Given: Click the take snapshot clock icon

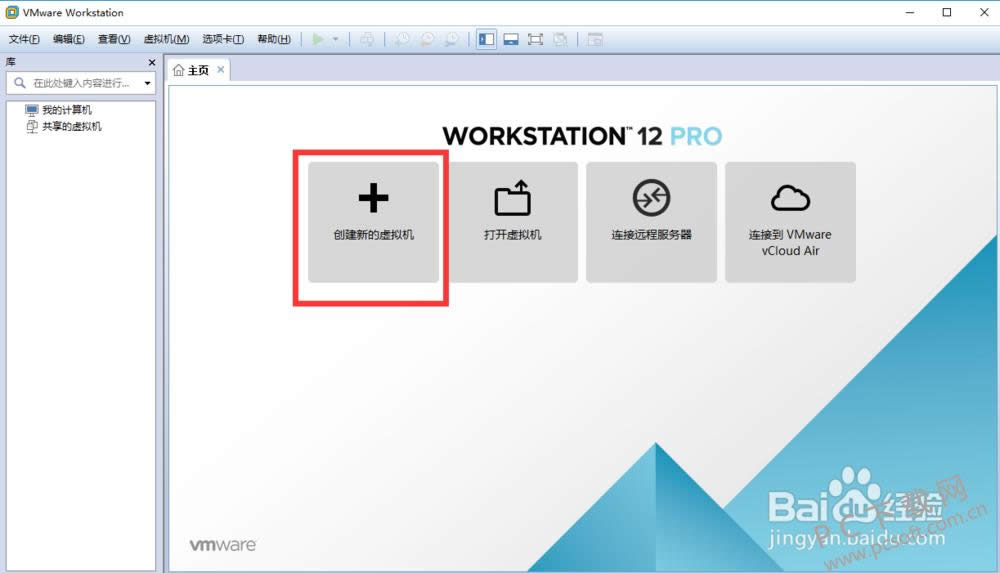Looking at the screenshot, I should 401,39.
